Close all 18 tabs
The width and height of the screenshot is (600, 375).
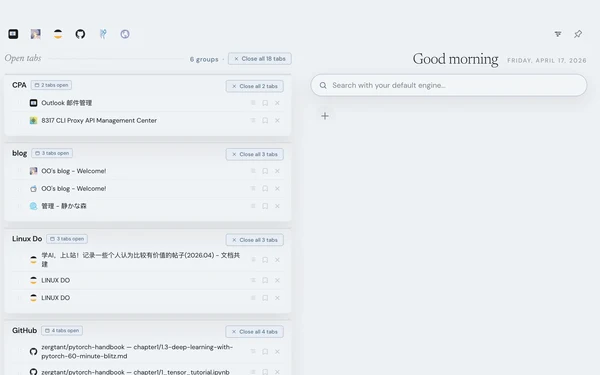tap(260, 59)
